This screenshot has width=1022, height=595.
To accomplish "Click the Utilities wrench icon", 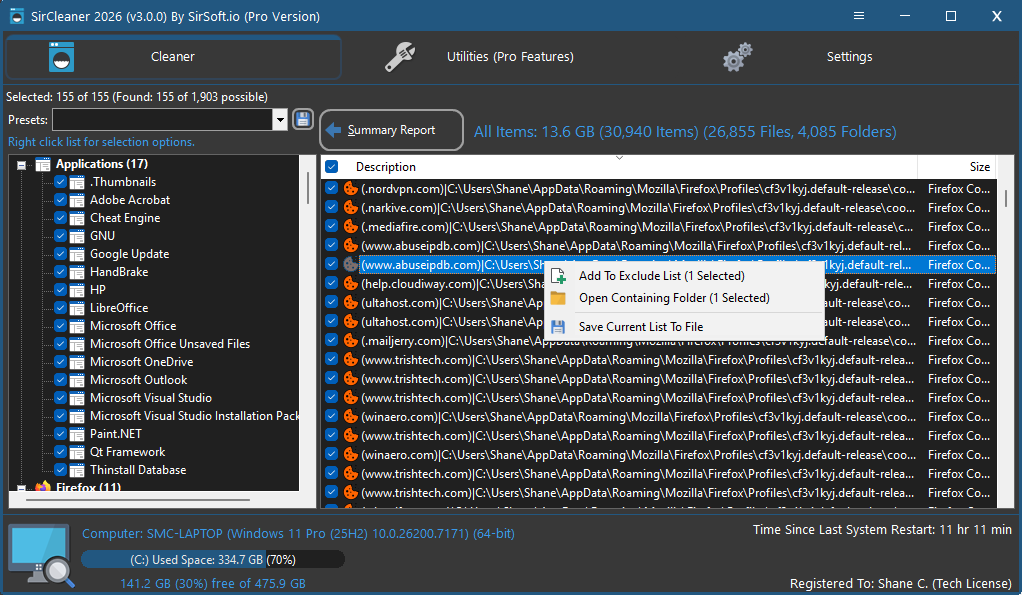I will coord(400,57).
